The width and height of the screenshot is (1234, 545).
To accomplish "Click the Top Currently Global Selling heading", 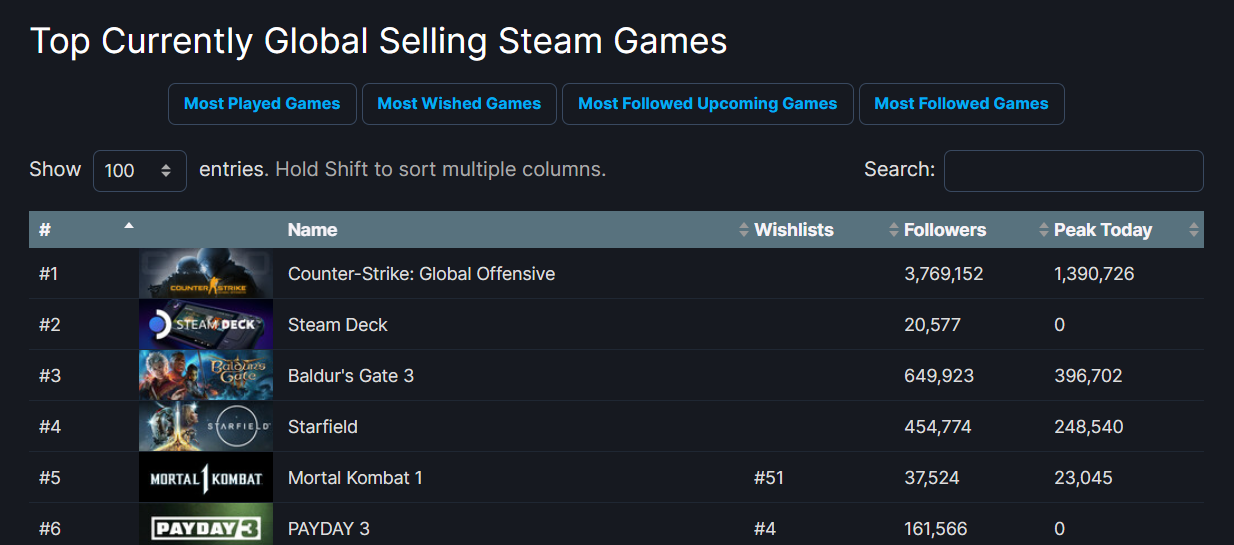I will [379, 41].
